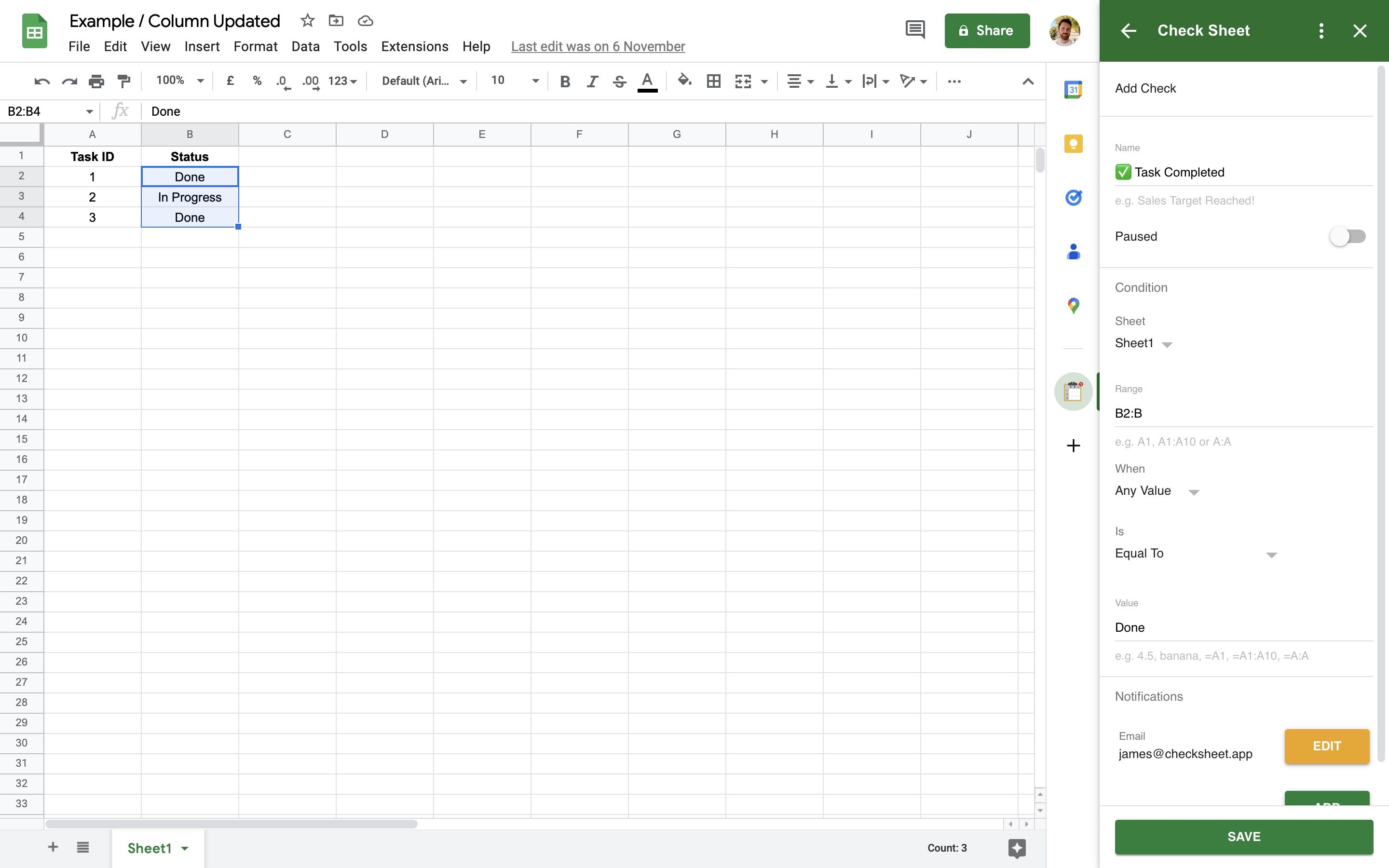Image resolution: width=1389 pixels, height=868 pixels.
Task: Click the bold formatting icon in toolbar
Action: [x=562, y=80]
